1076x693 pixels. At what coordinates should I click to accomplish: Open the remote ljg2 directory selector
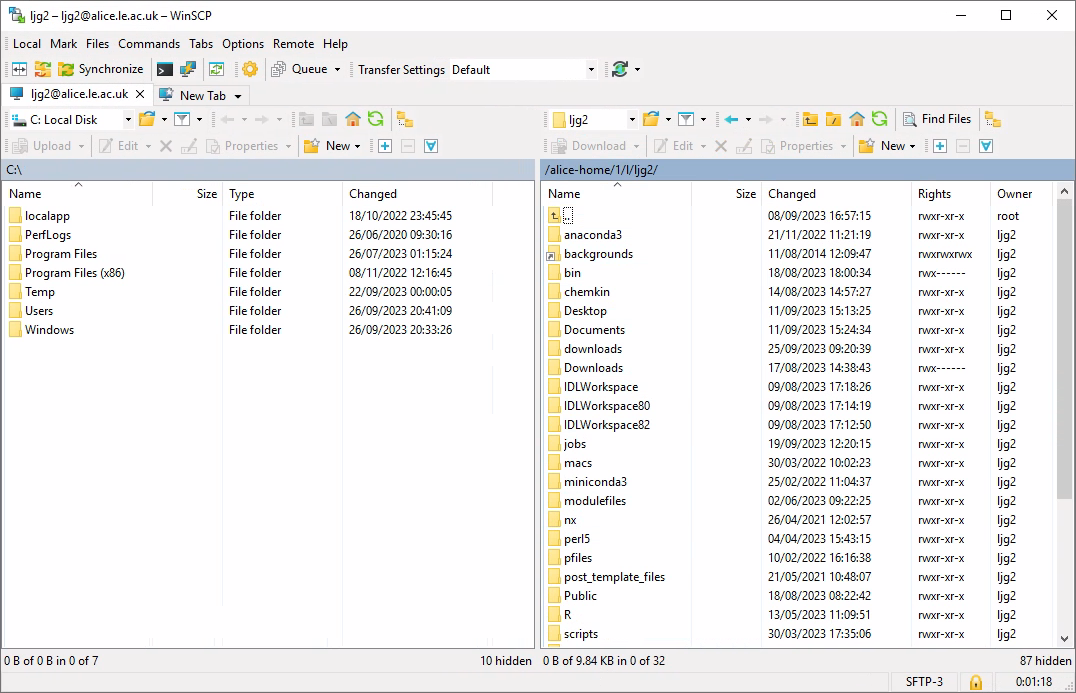tap(594, 120)
